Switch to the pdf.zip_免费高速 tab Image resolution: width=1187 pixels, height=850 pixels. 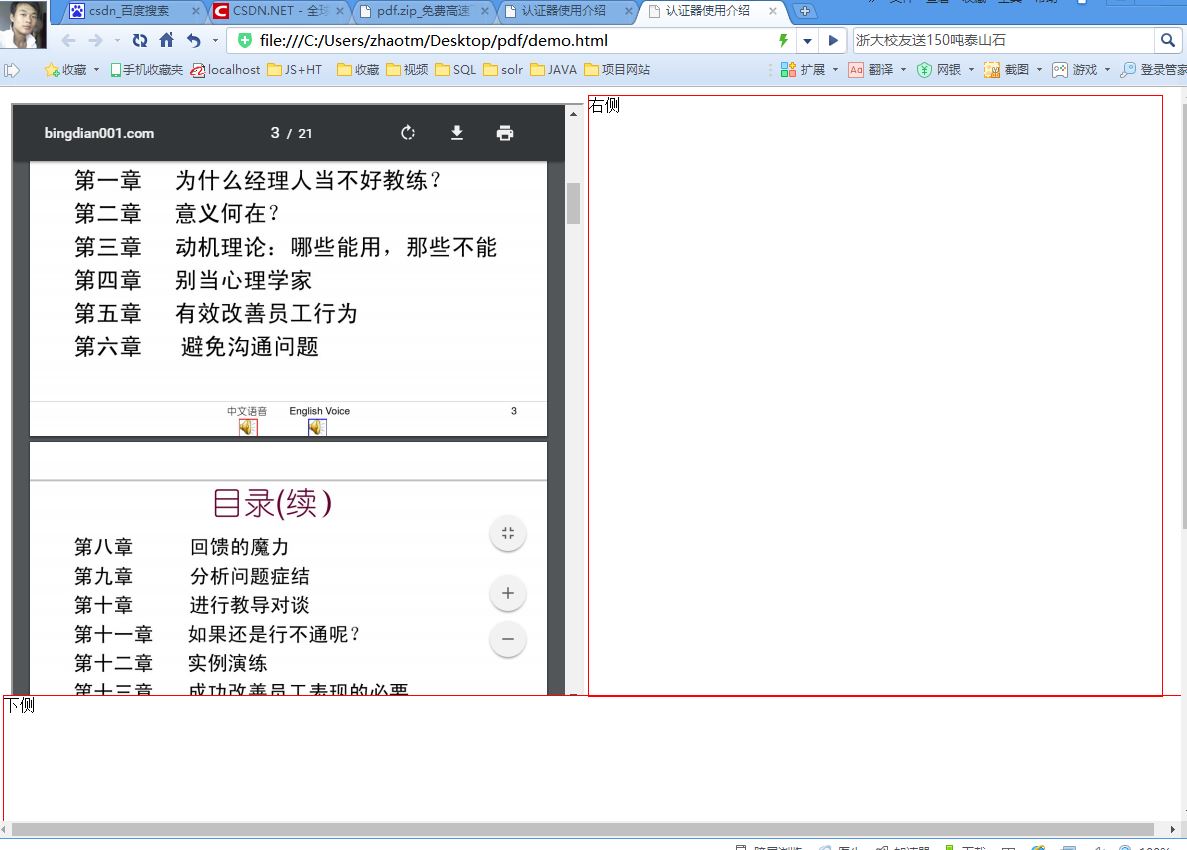point(422,11)
